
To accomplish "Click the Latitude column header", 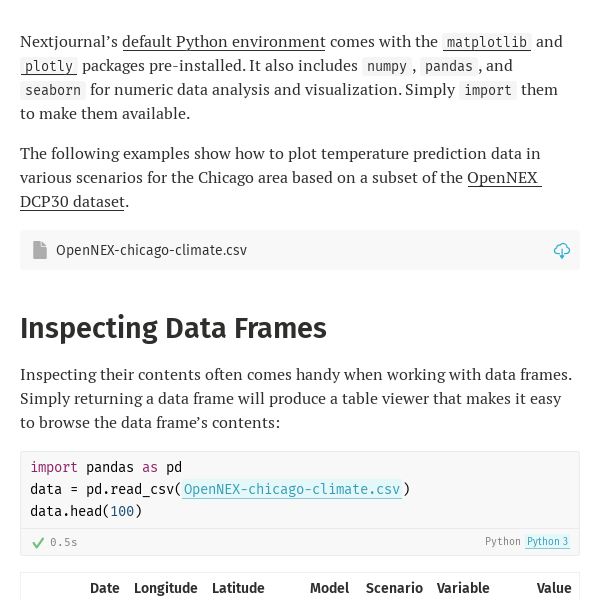I will (x=238, y=588).
